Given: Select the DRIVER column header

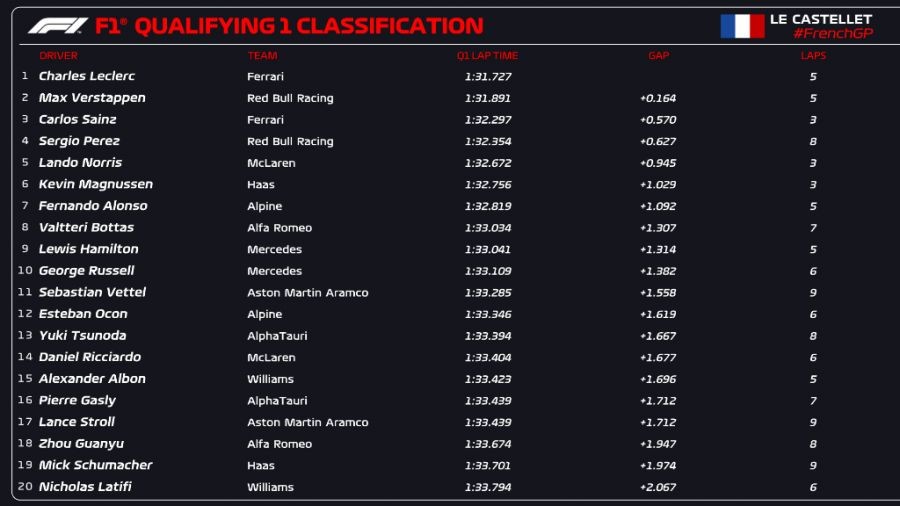Looking at the screenshot, I should pyautogui.click(x=58, y=56).
